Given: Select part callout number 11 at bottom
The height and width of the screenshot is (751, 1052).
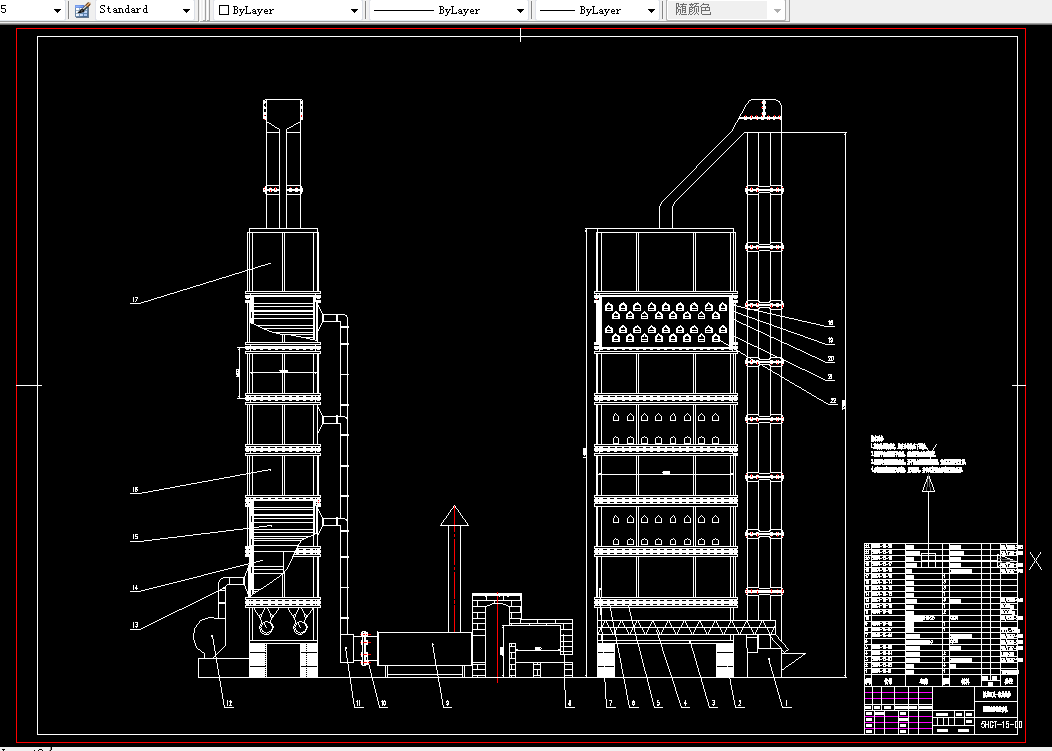Looking at the screenshot, I should pos(358,703).
